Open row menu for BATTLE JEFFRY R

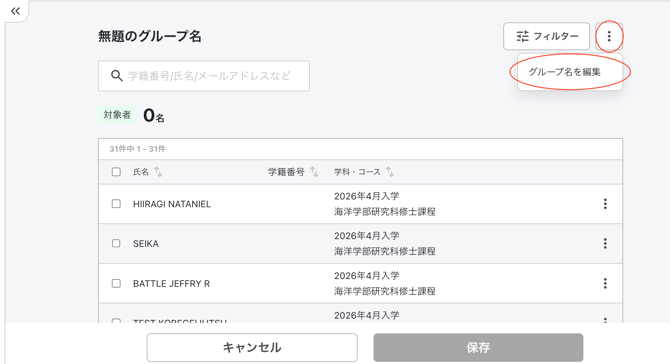(605, 283)
